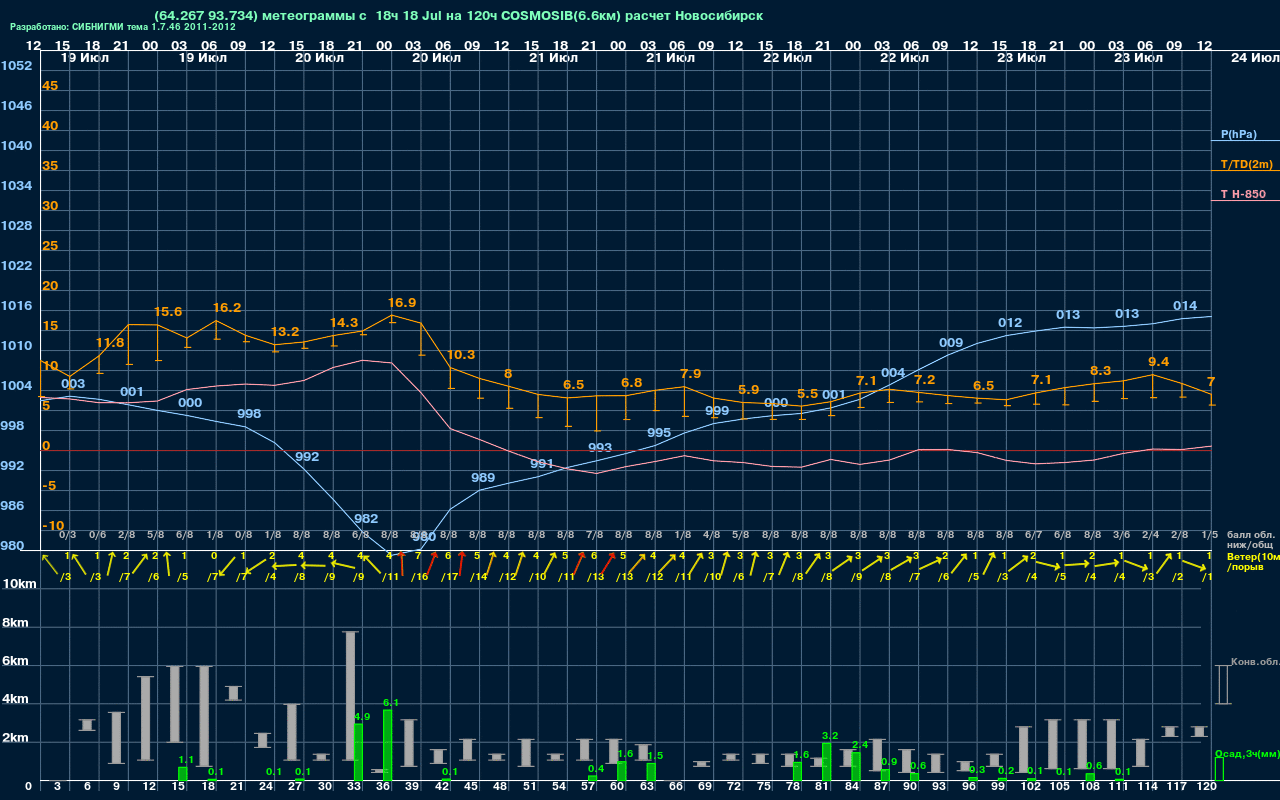Screen dimensions: 1280x800
Task: Click the 24 Июл date label
Action: 1254,58
